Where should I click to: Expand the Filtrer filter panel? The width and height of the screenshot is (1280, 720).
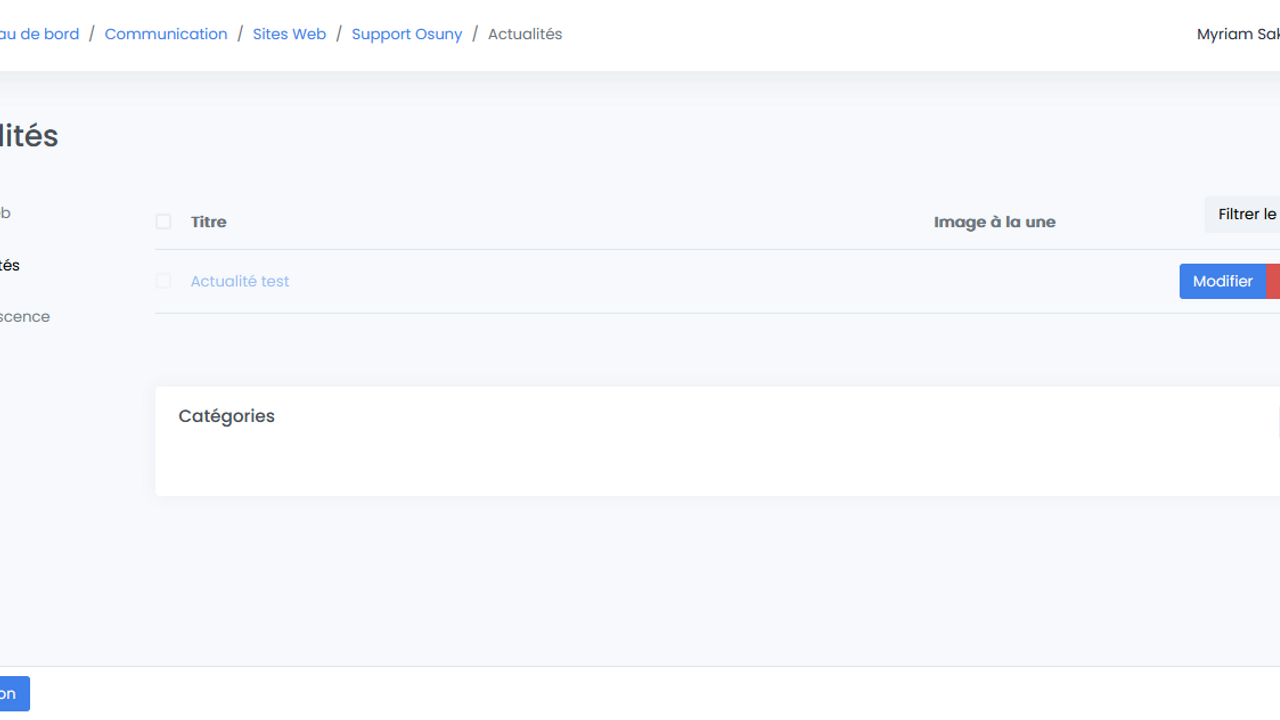[x=1245, y=214]
